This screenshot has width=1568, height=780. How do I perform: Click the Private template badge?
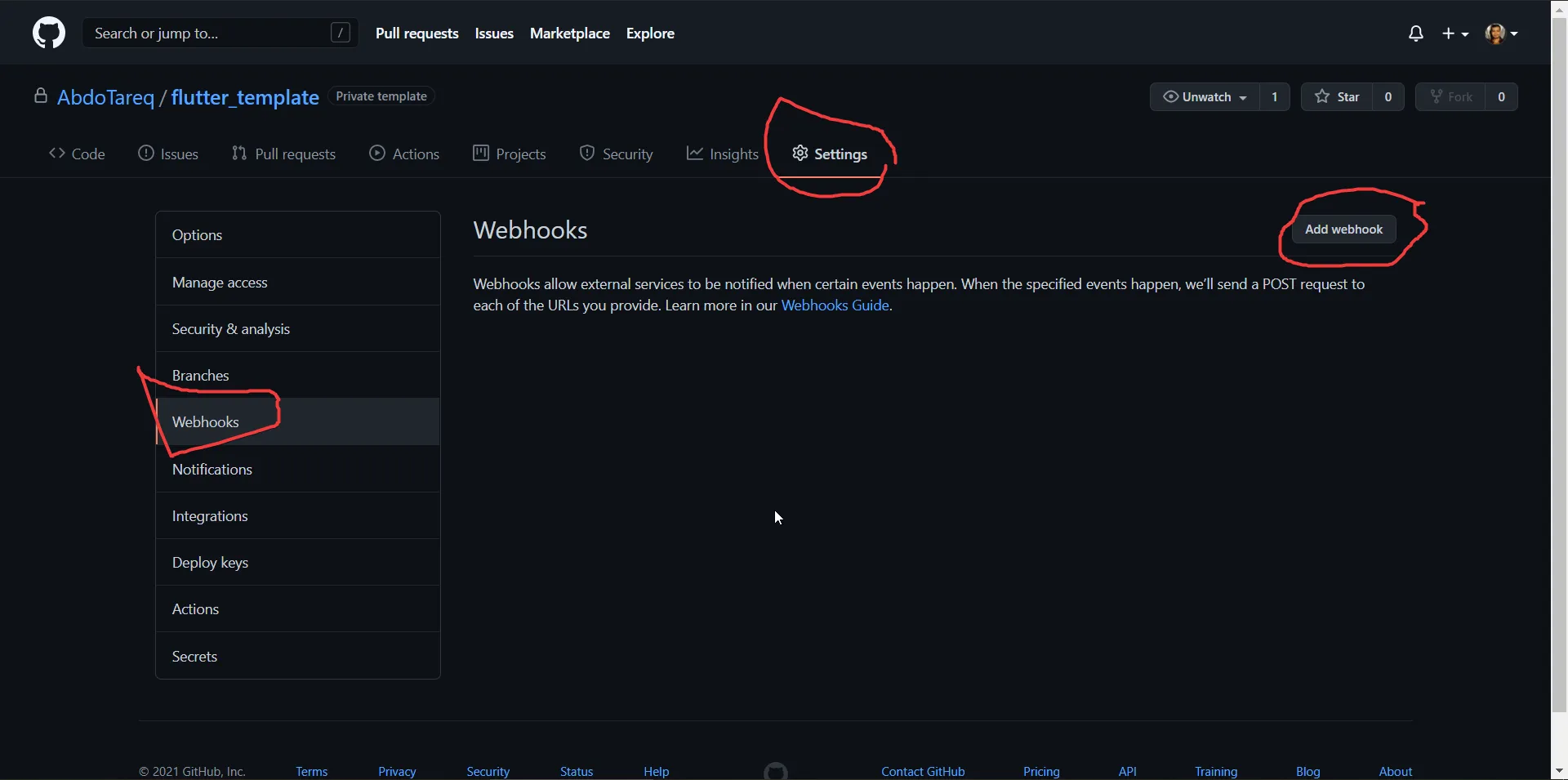point(381,96)
